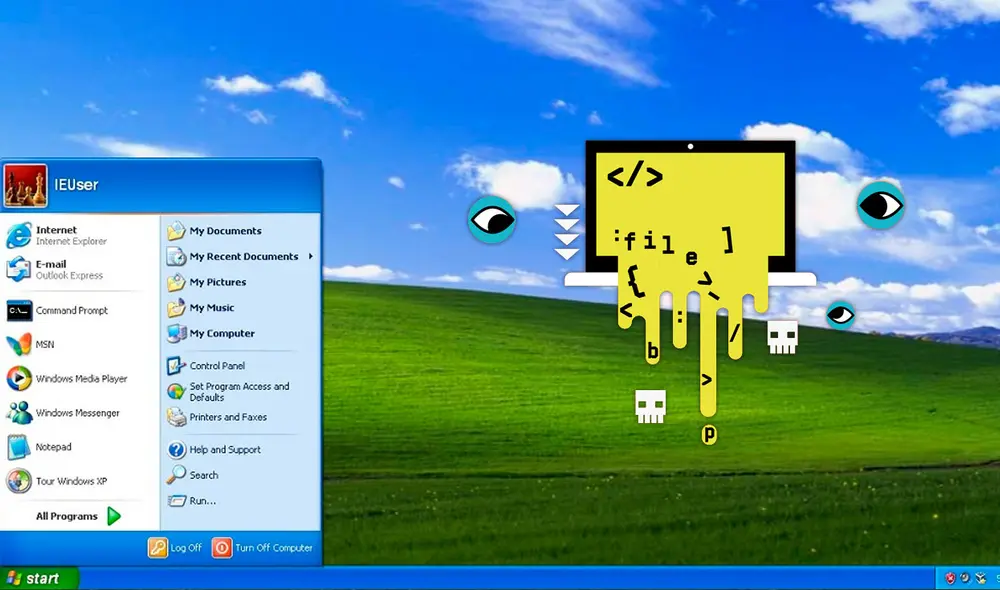
Task: Click the IEUser chess avatar picture
Action: click(x=24, y=185)
